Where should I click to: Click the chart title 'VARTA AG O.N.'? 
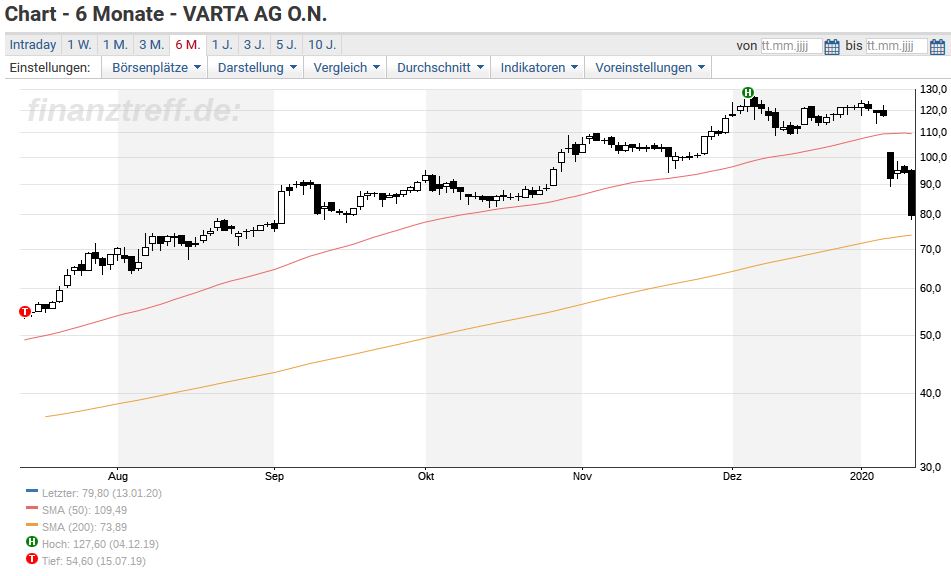[255, 13]
